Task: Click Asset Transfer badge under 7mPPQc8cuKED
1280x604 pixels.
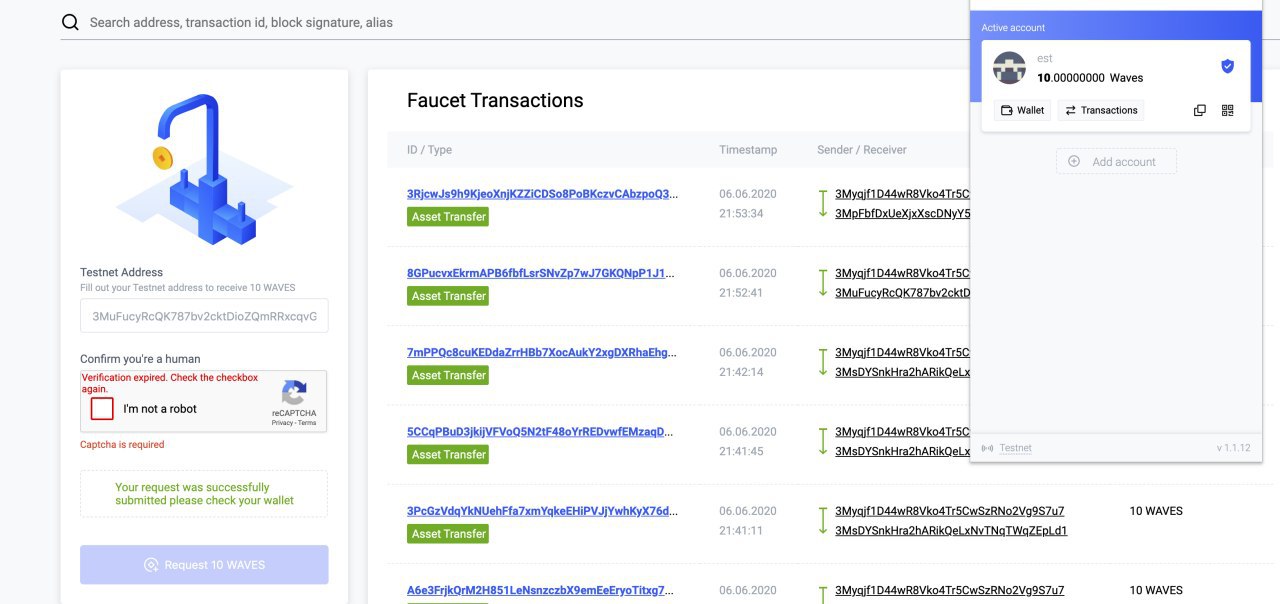Action: coord(448,375)
